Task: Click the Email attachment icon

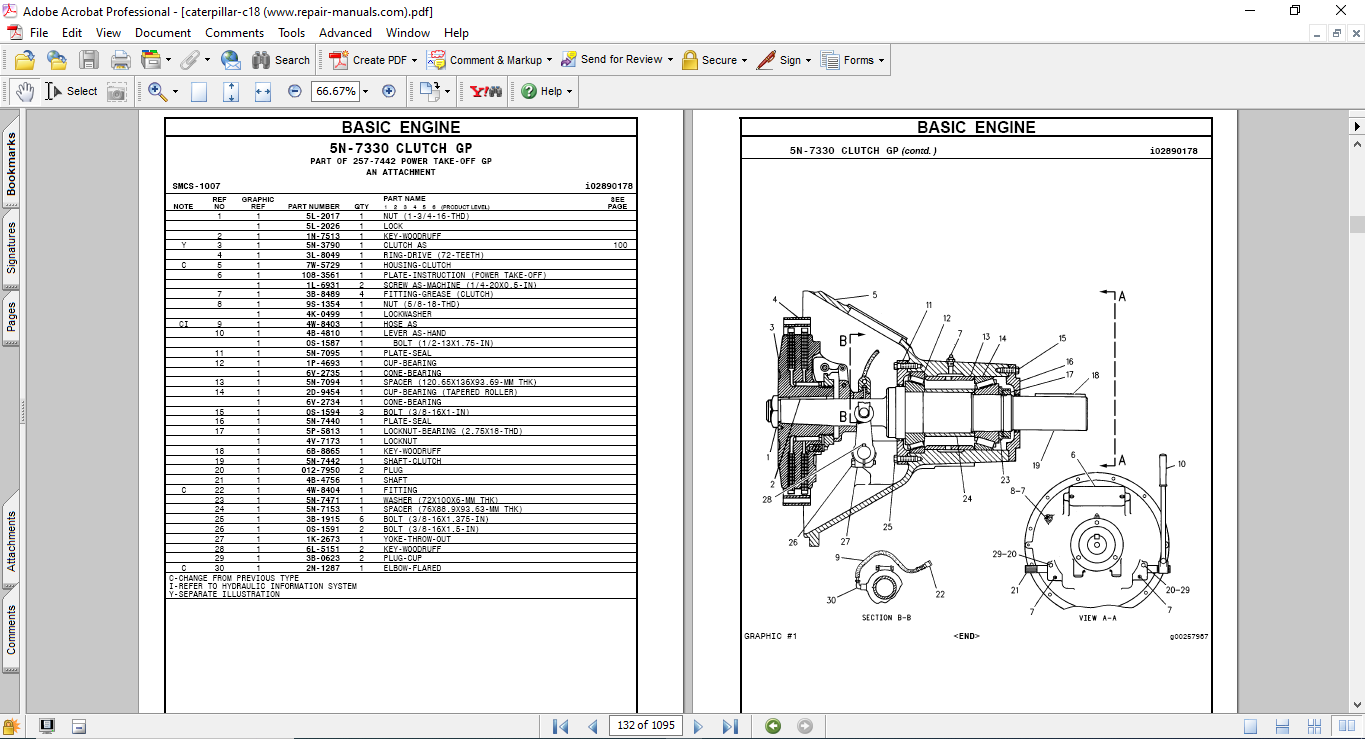Action: point(229,59)
